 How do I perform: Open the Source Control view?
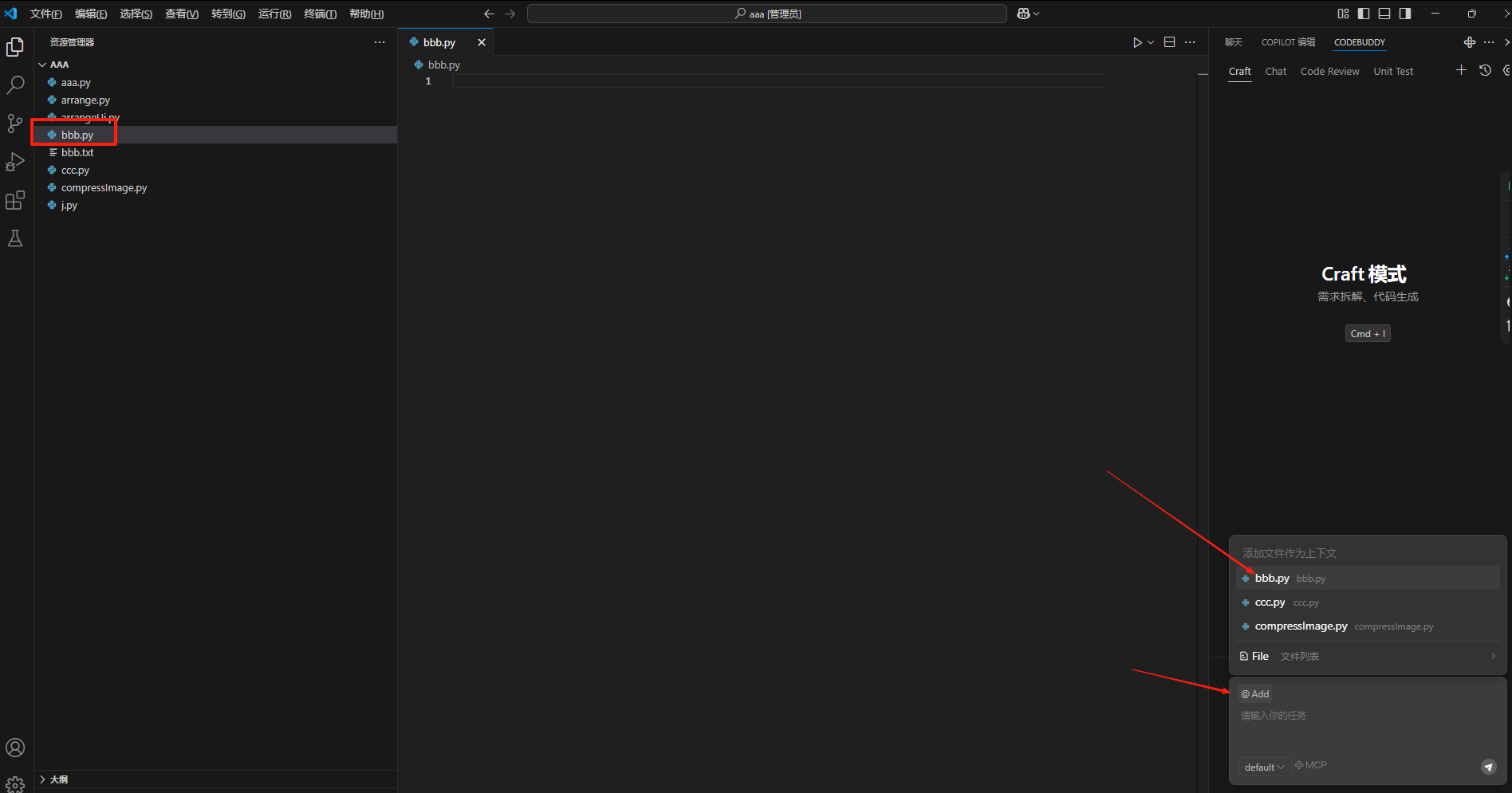tap(15, 124)
